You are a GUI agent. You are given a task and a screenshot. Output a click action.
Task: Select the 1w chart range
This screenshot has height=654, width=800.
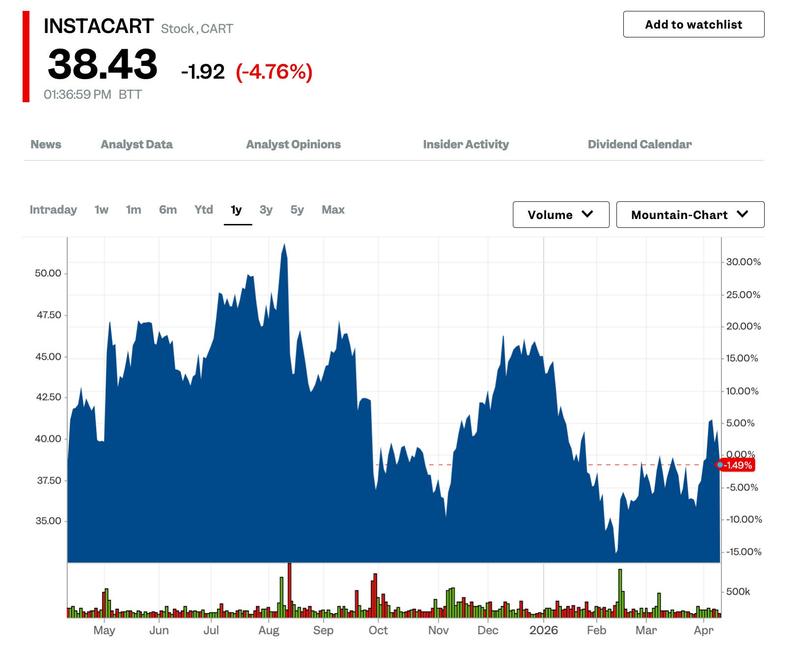(102, 210)
